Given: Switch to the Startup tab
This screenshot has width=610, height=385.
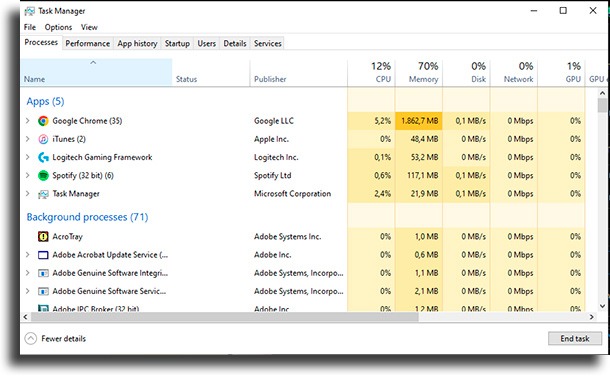Looking at the screenshot, I should pos(177,44).
